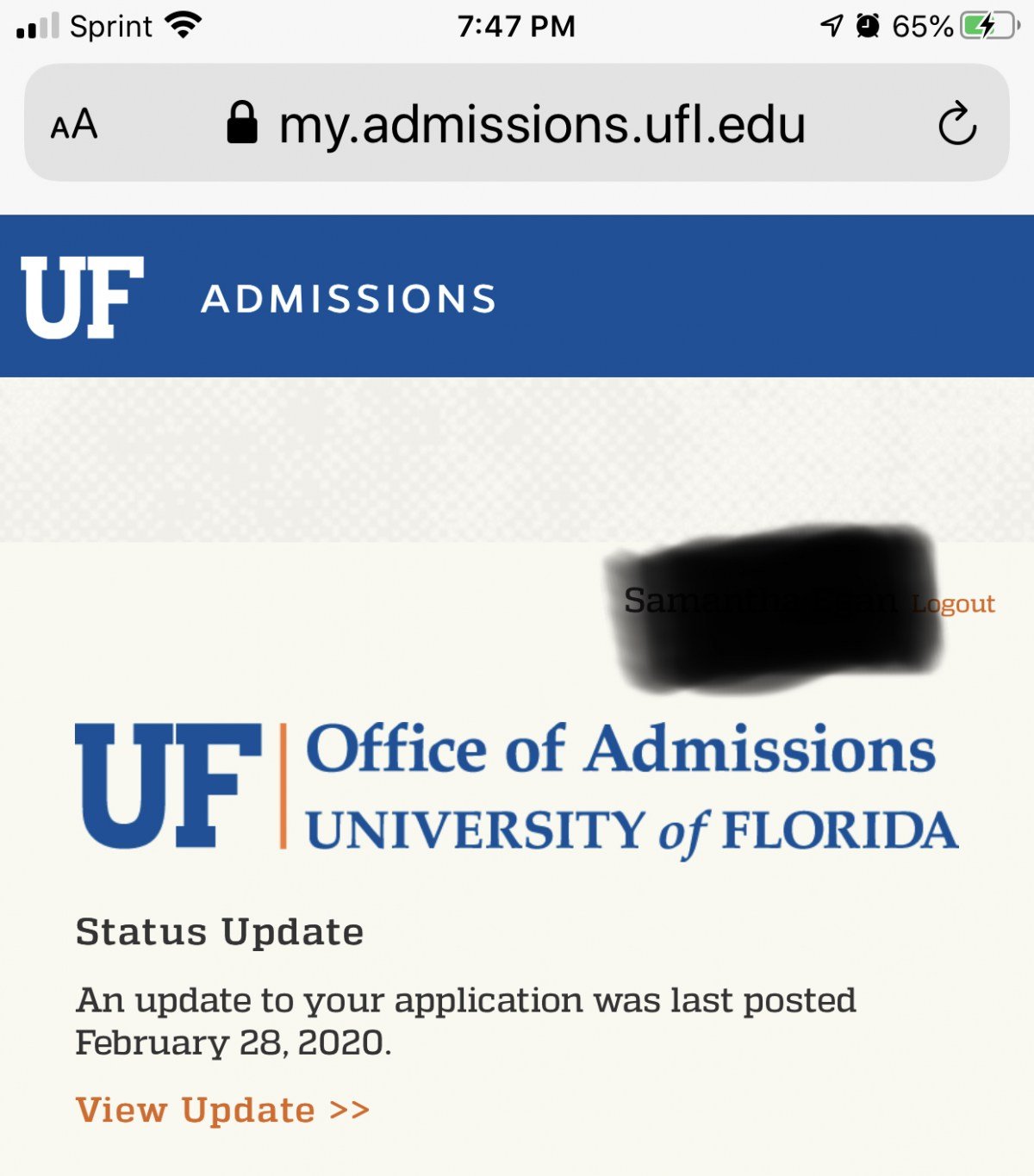Image resolution: width=1034 pixels, height=1176 pixels.
Task: Tap the cellular signal bars
Action: (38, 26)
